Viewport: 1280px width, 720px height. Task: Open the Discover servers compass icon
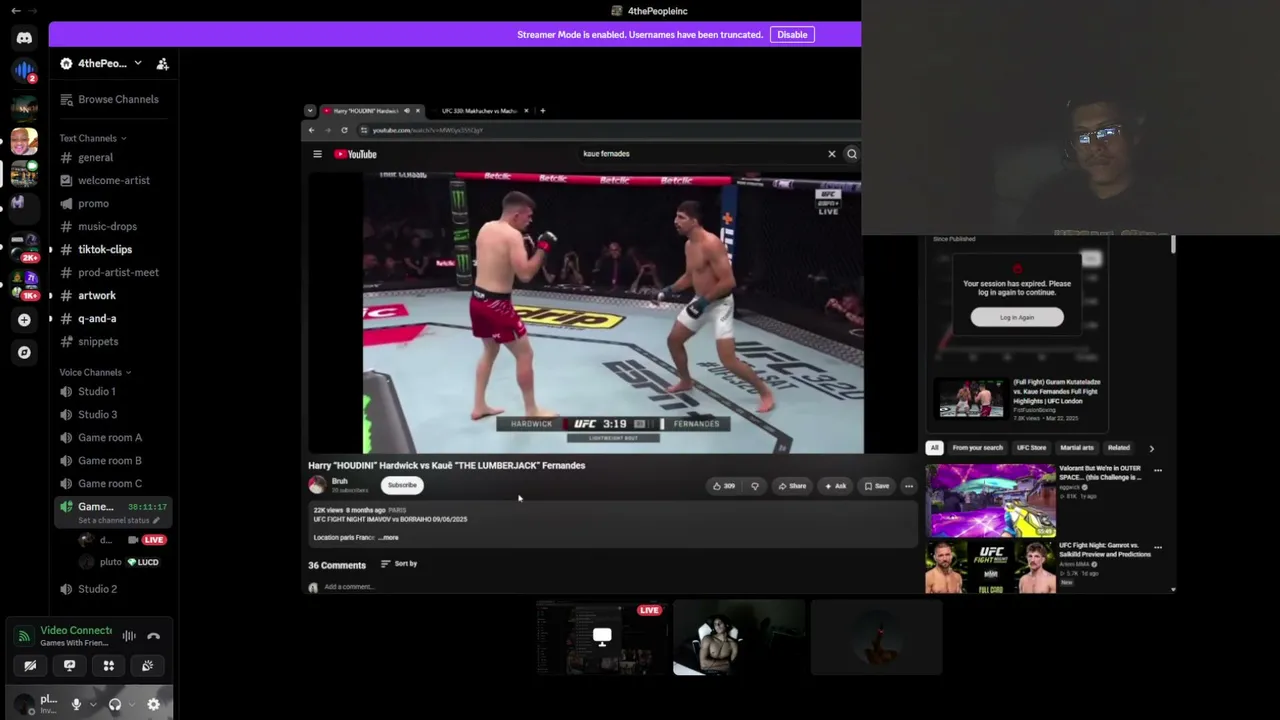tap(24, 352)
